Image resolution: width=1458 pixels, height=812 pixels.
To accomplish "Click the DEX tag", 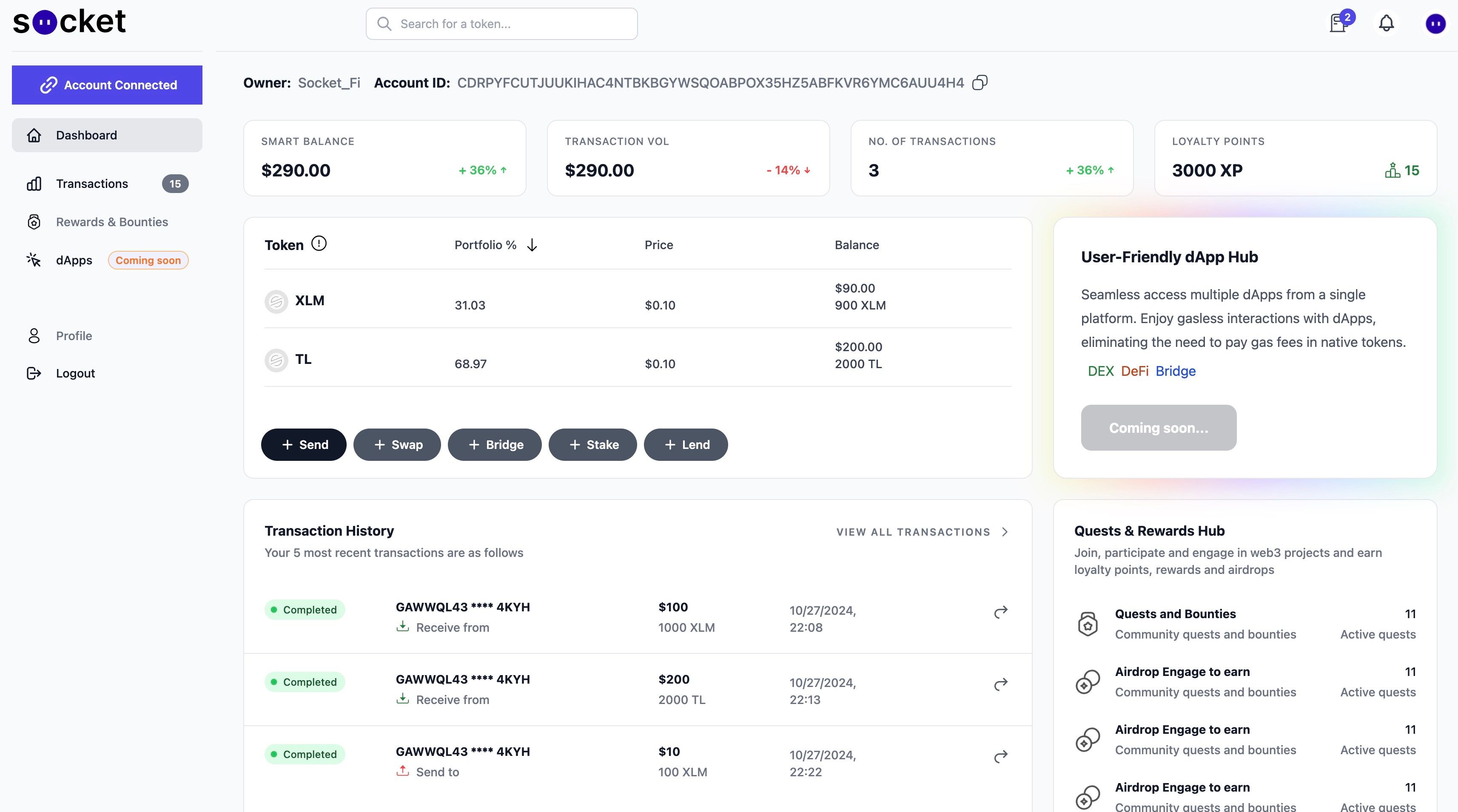I will click(1101, 371).
